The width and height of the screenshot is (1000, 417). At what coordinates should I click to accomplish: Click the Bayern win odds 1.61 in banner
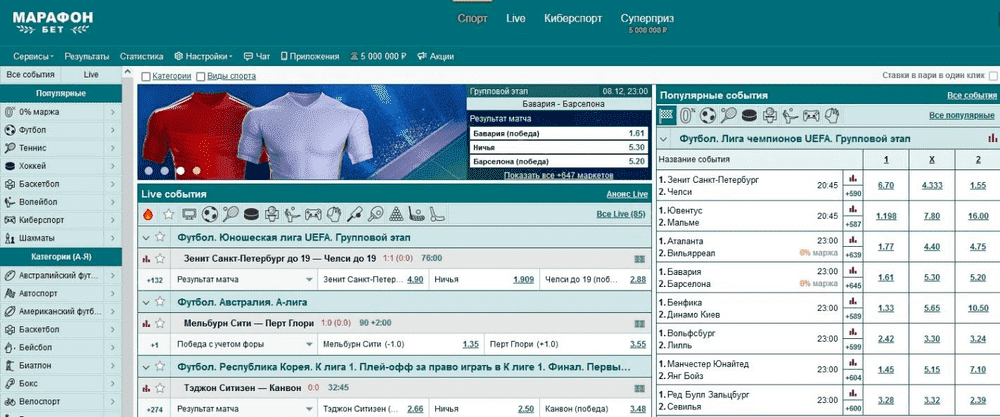(636, 133)
